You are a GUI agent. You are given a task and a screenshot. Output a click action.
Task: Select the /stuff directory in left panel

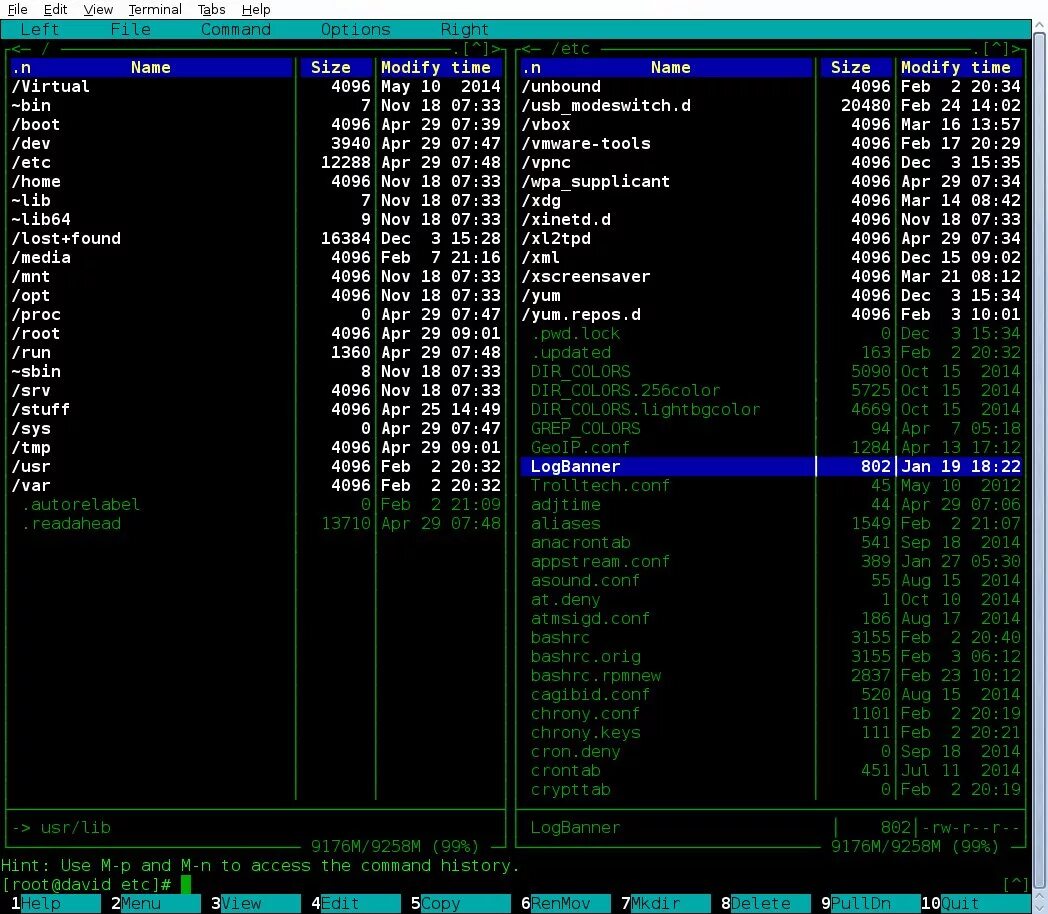click(x=256, y=410)
